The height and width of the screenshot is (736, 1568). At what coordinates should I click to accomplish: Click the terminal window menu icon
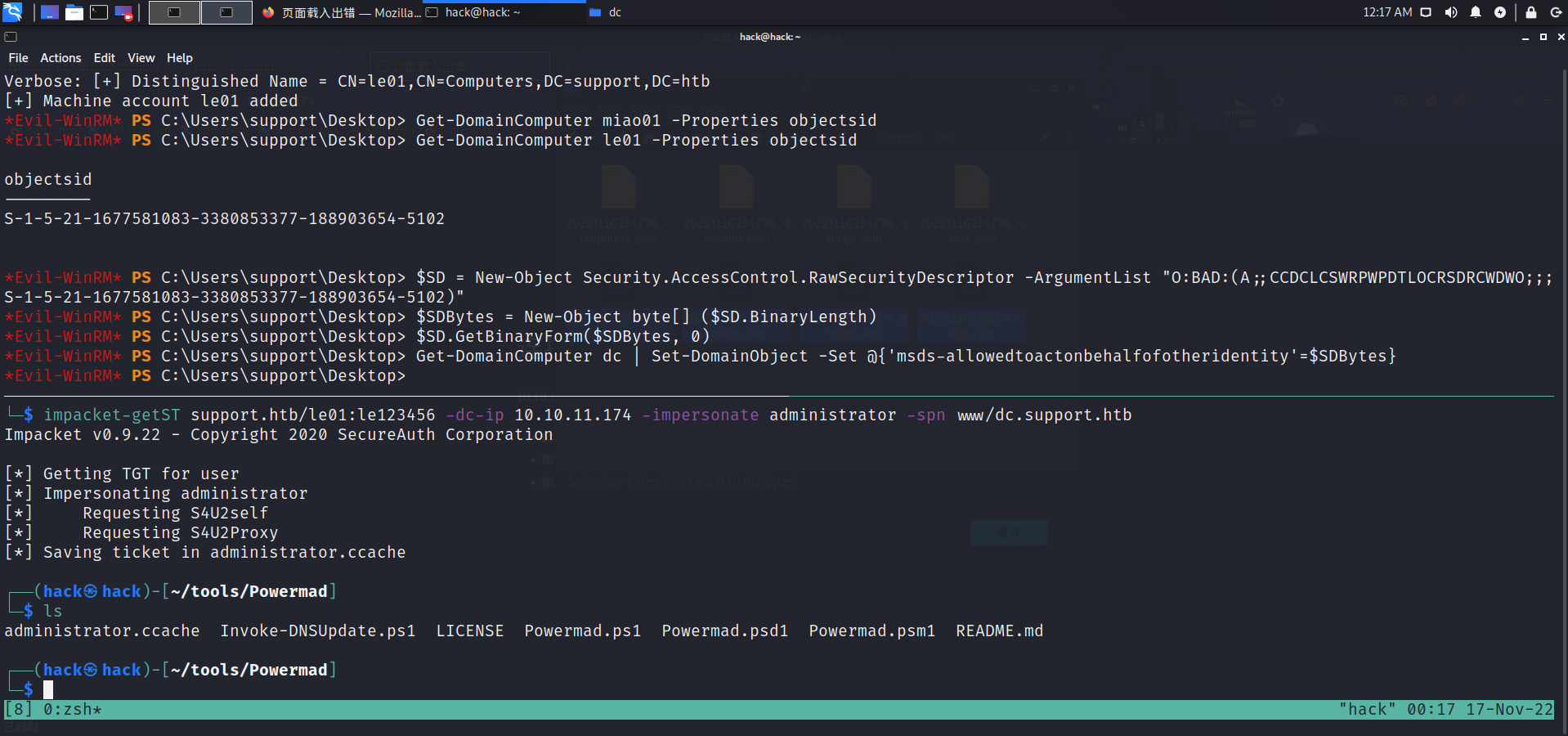[11, 37]
